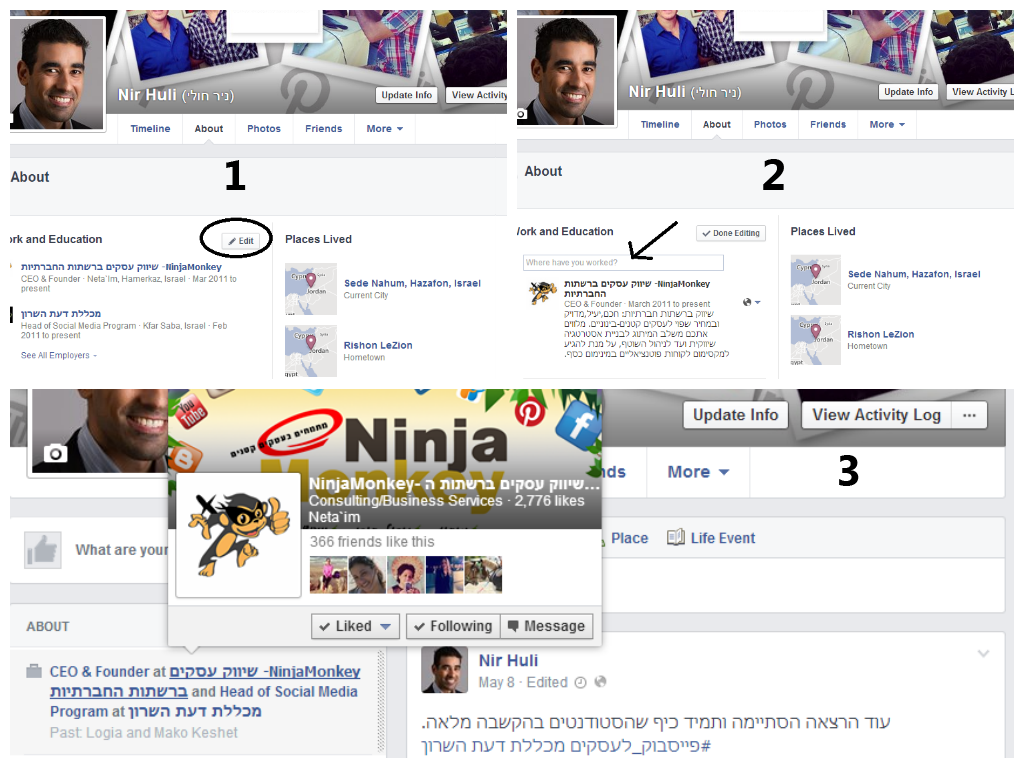The image size is (1024, 768).
Task: Click the Life Event label in the composer
Action: point(723,538)
